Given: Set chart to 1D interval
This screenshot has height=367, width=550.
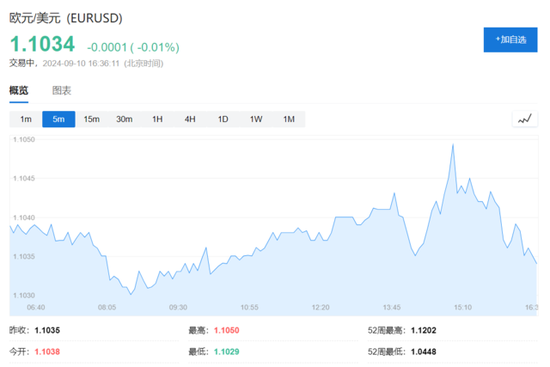Looking at the screenshot, I should tap(223, 119).
